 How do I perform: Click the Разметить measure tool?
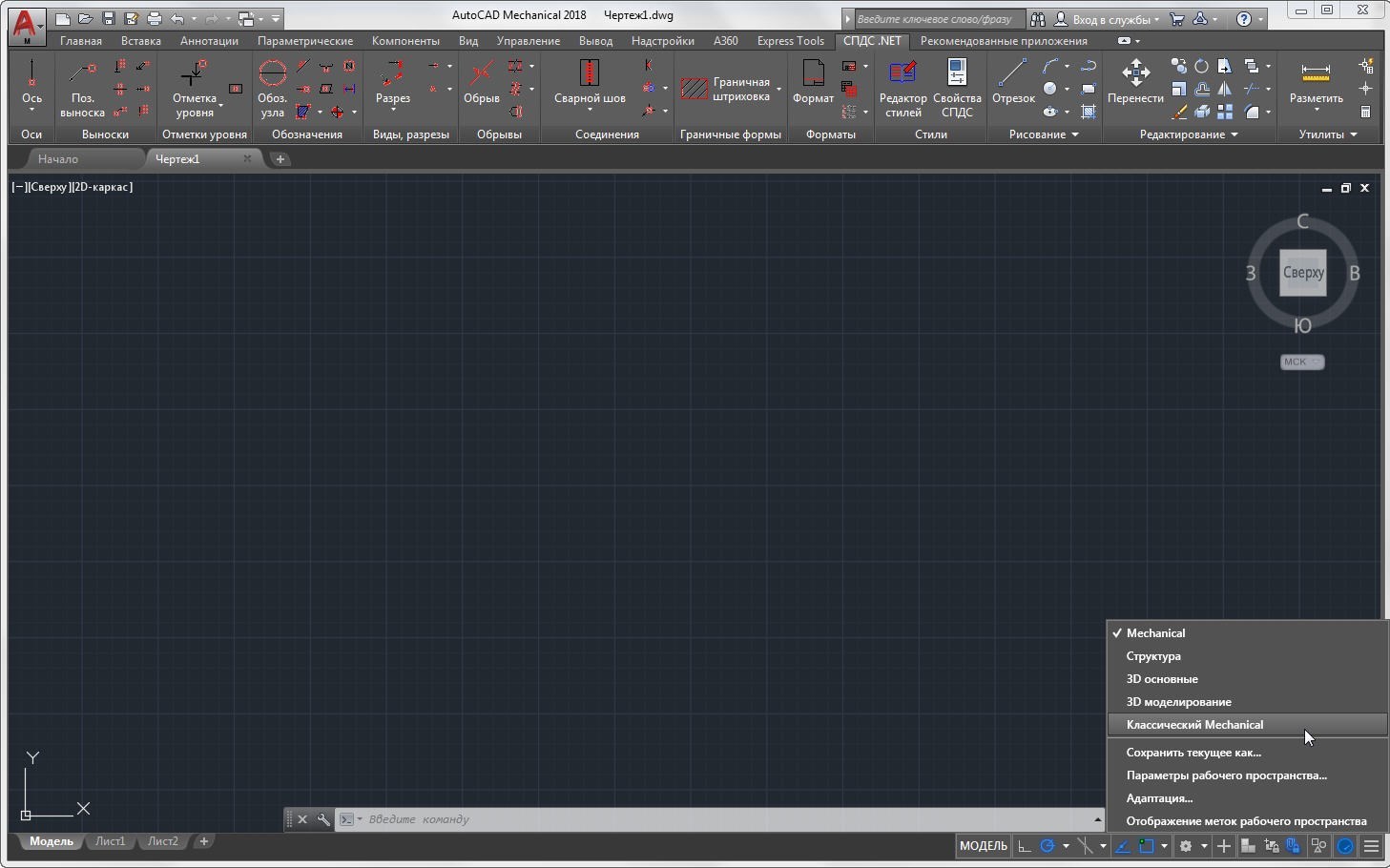[x=1316, y=82]
